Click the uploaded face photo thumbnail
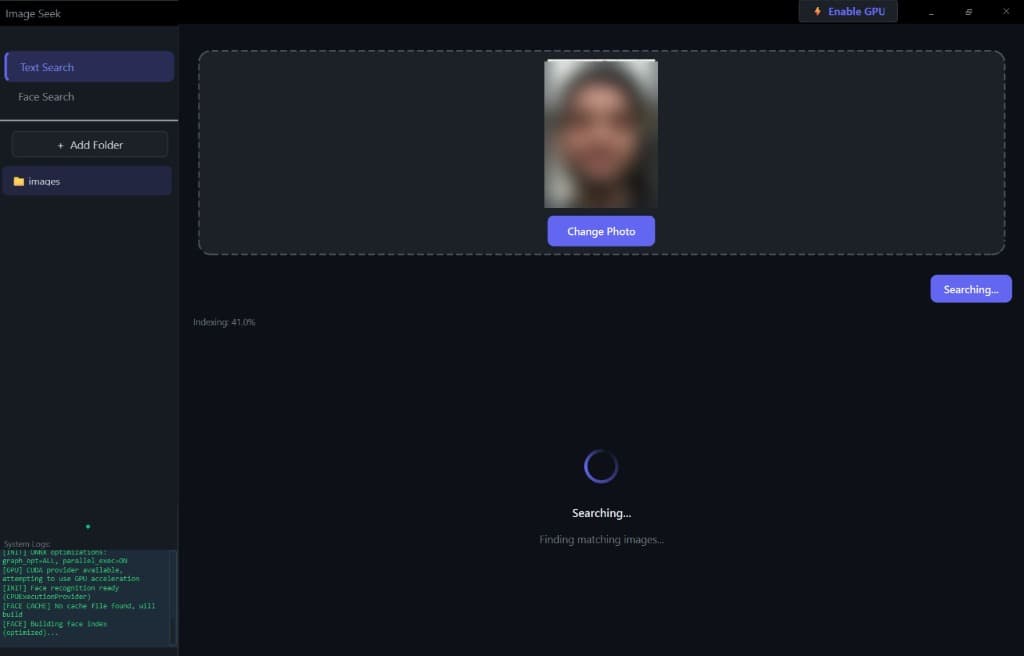1024x656 pixels. [601, 132]
